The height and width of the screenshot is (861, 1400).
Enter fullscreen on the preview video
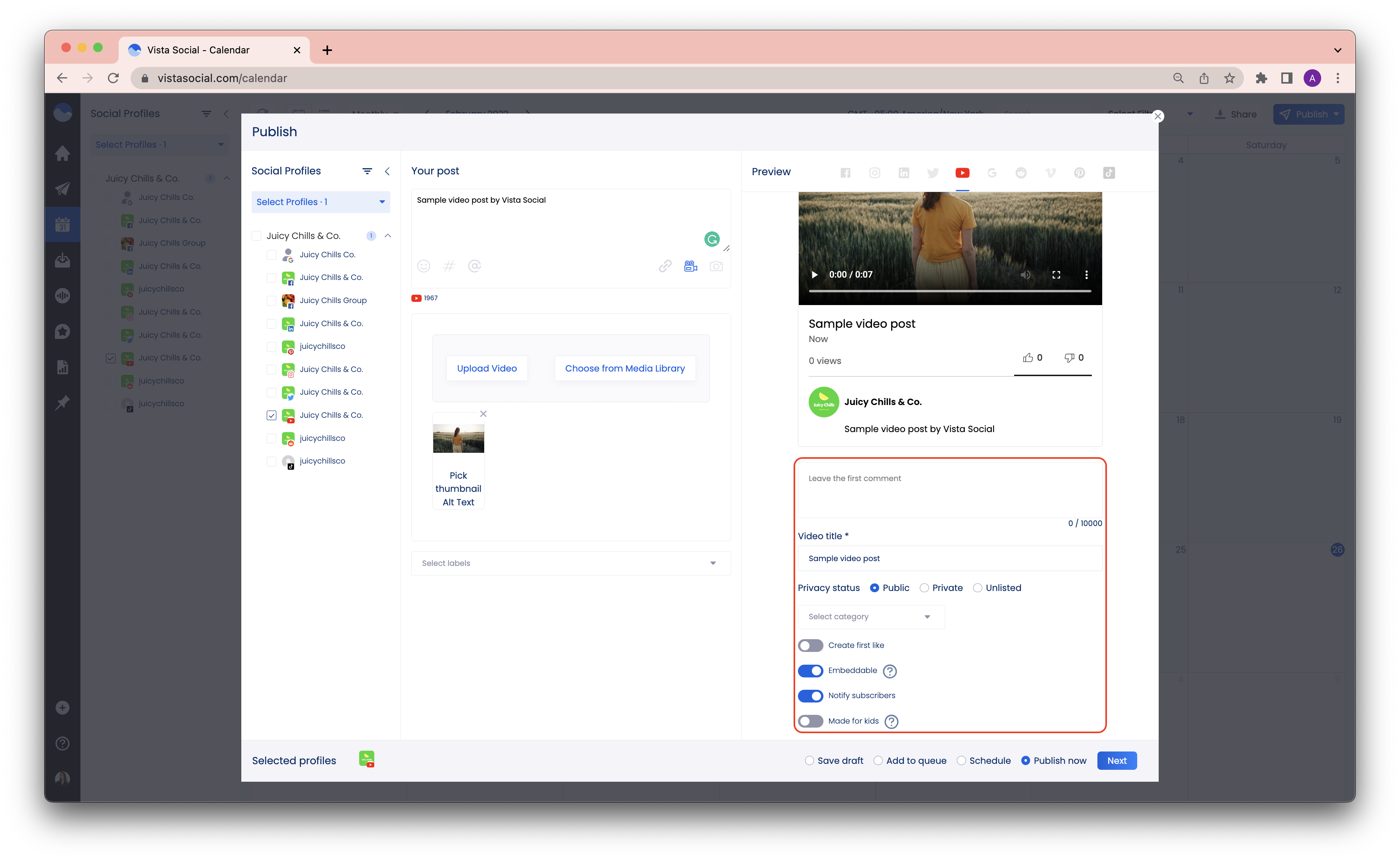[x=1056, y=274]
